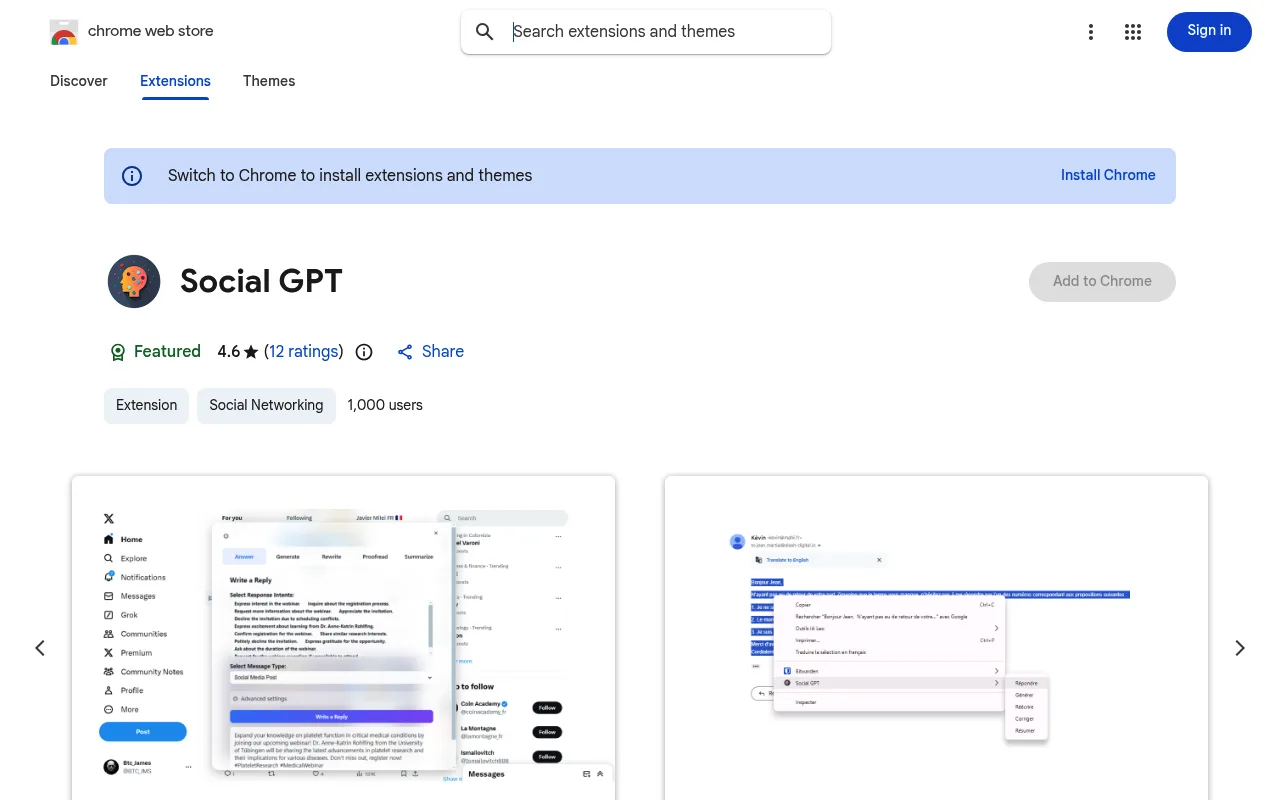
Task: Click the Chrome Web Store rainbow logo
Action: point(64,32)
